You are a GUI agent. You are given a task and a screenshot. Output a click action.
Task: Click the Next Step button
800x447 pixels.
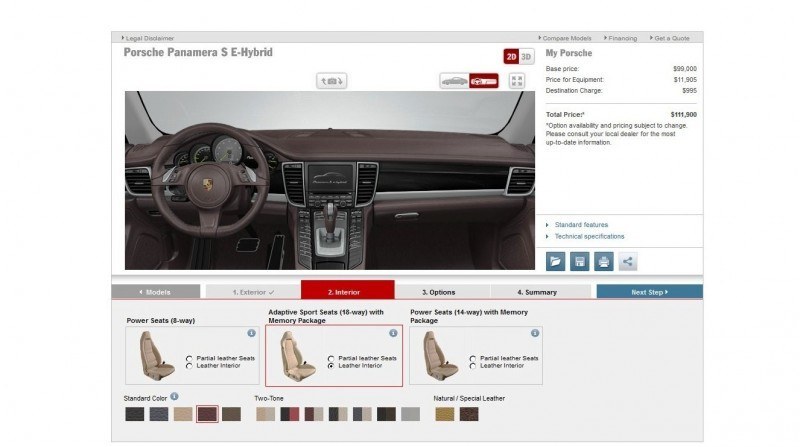pos(649,292)
